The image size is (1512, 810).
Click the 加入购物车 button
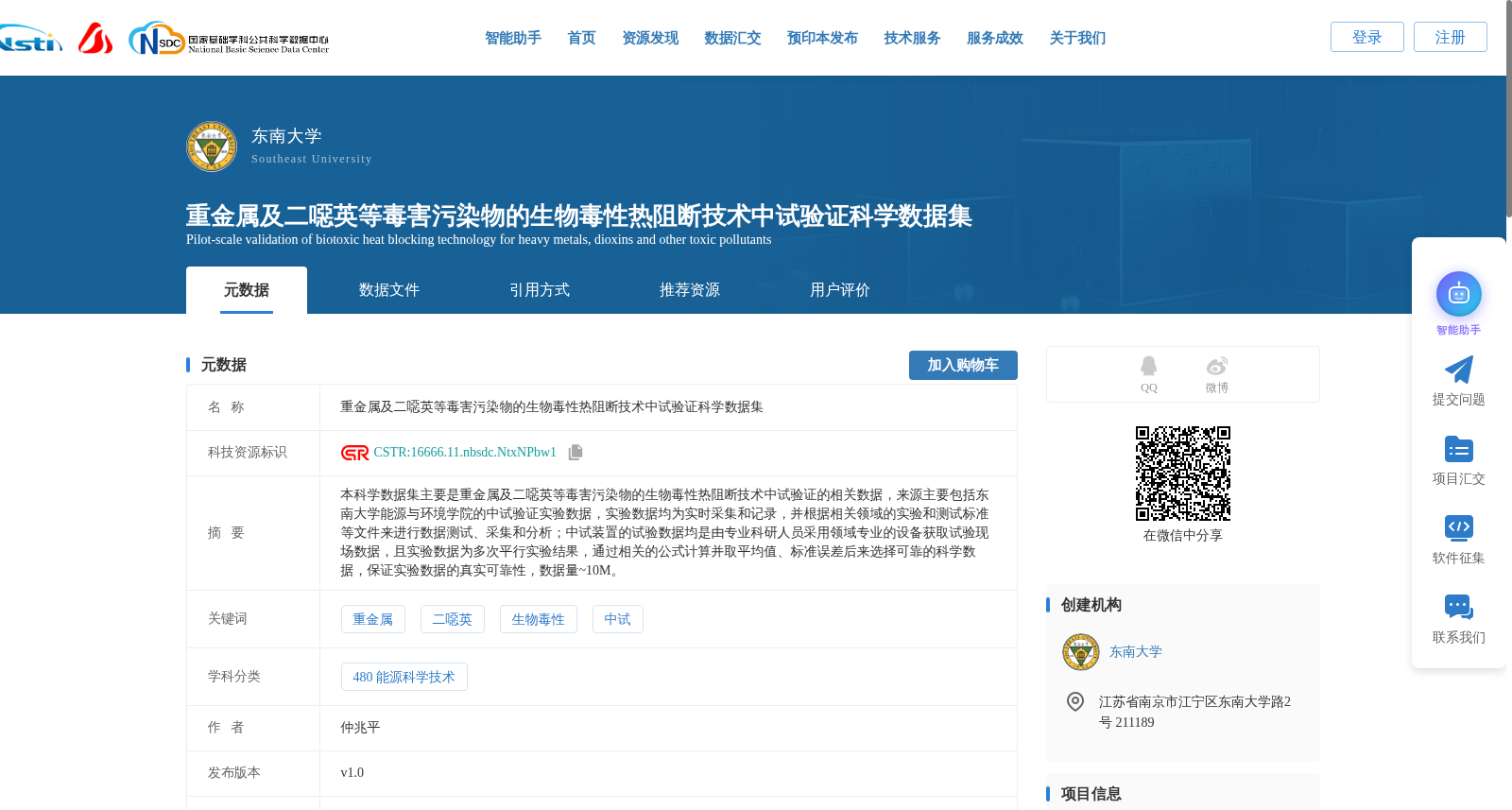963,365
